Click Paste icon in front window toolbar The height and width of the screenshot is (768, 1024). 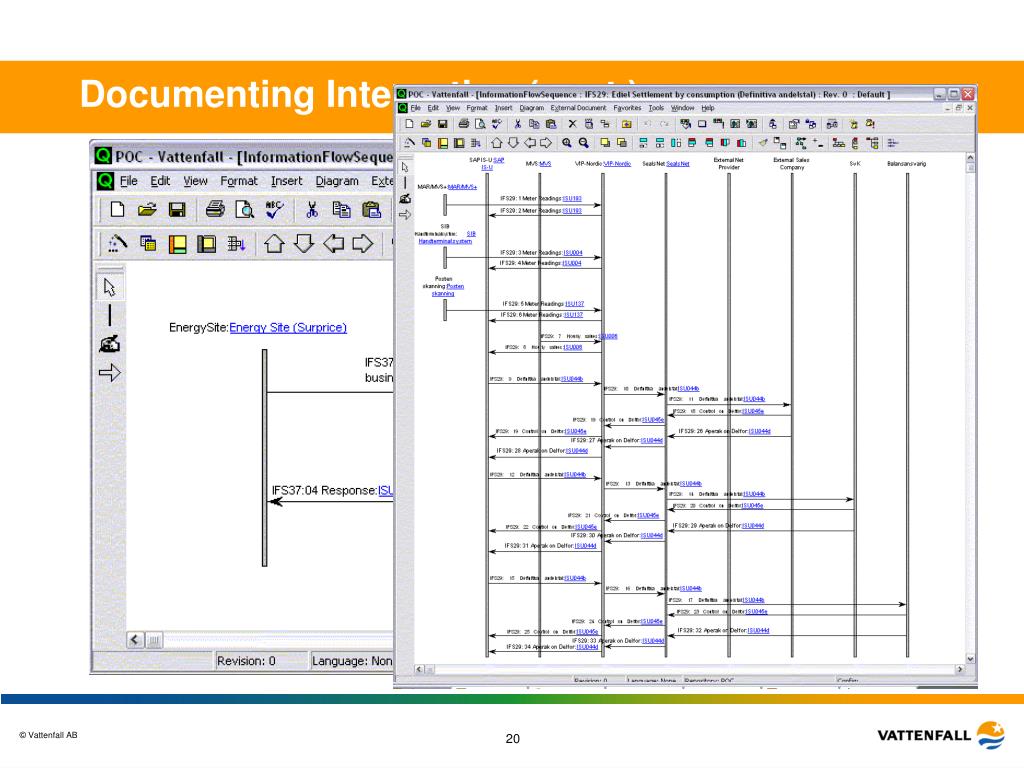[x=551, y=123]
